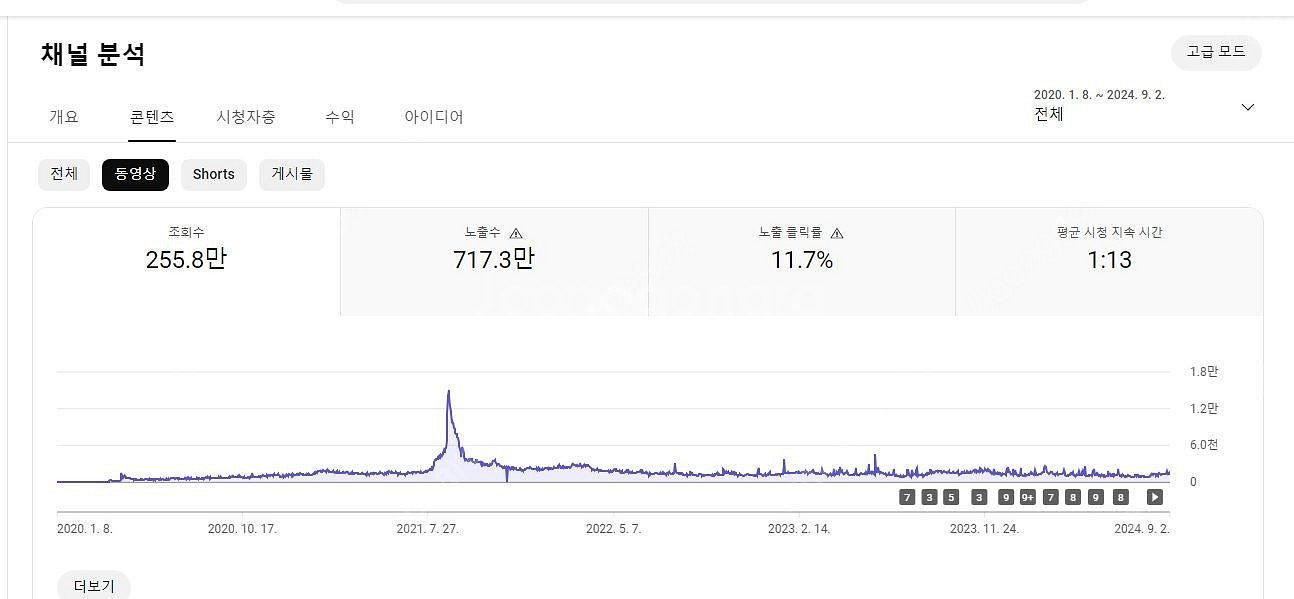Select the 동영상 filter chip
Viewport: 1294px width, 599px height.
pyautogui.click(x=135, y=174)
